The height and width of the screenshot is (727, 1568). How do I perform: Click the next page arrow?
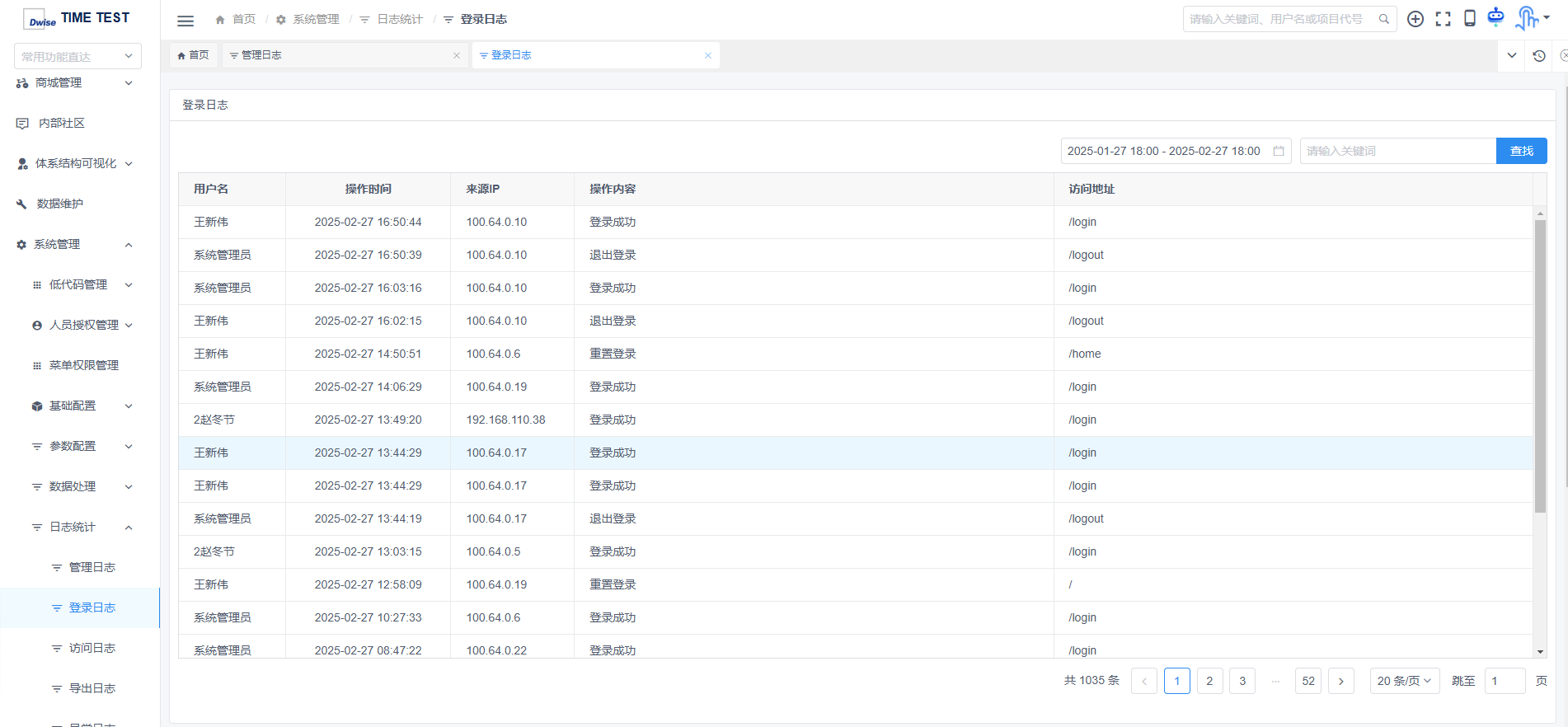point(1341,681)
